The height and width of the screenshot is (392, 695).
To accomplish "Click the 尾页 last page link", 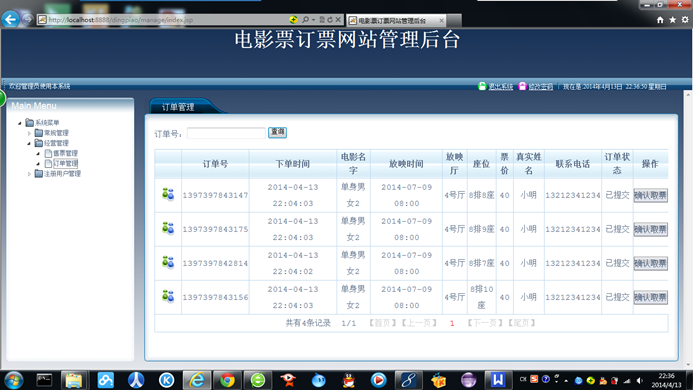I will 522,323.
